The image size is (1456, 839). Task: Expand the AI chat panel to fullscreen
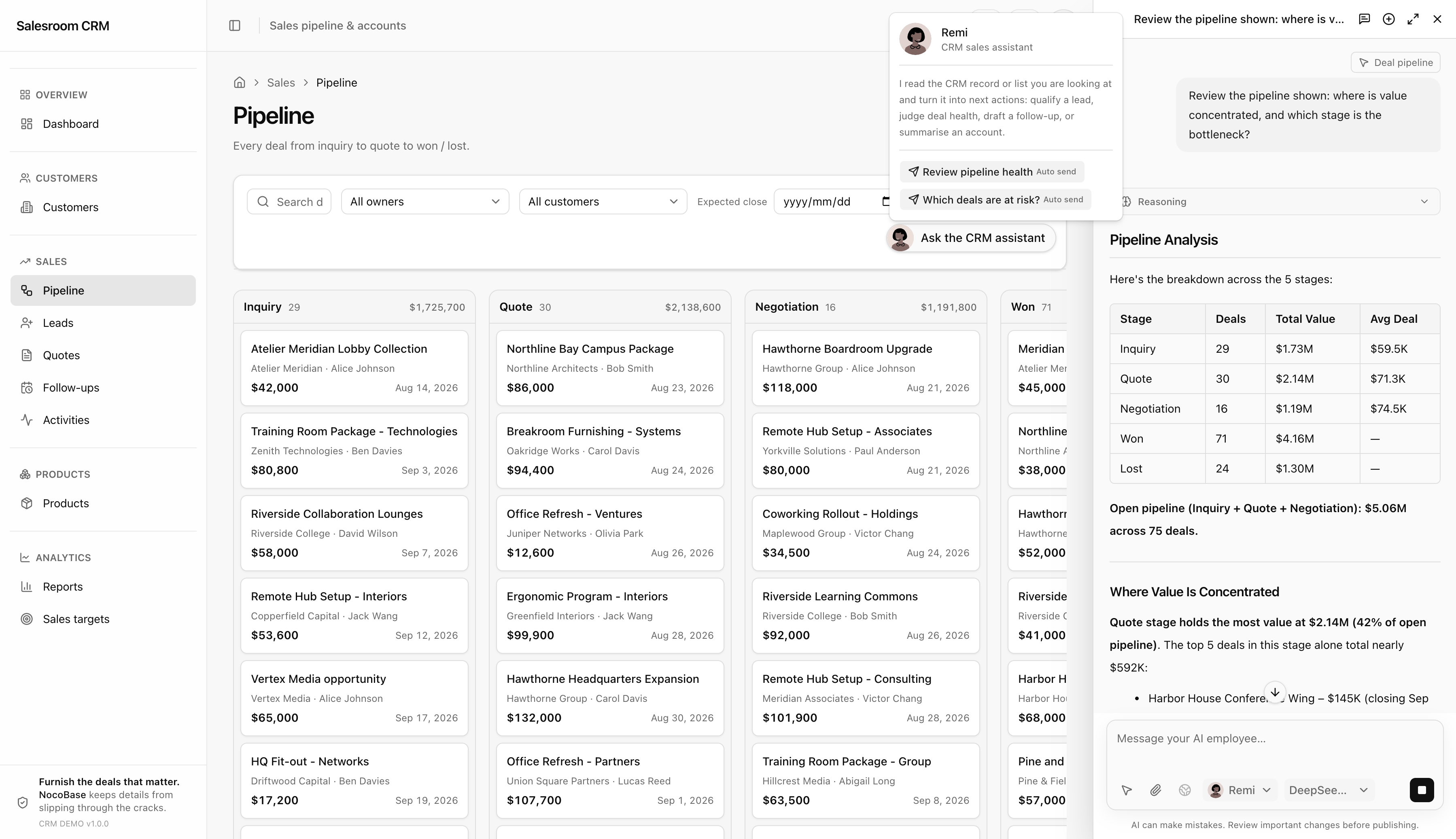[x=1413, y=19]
